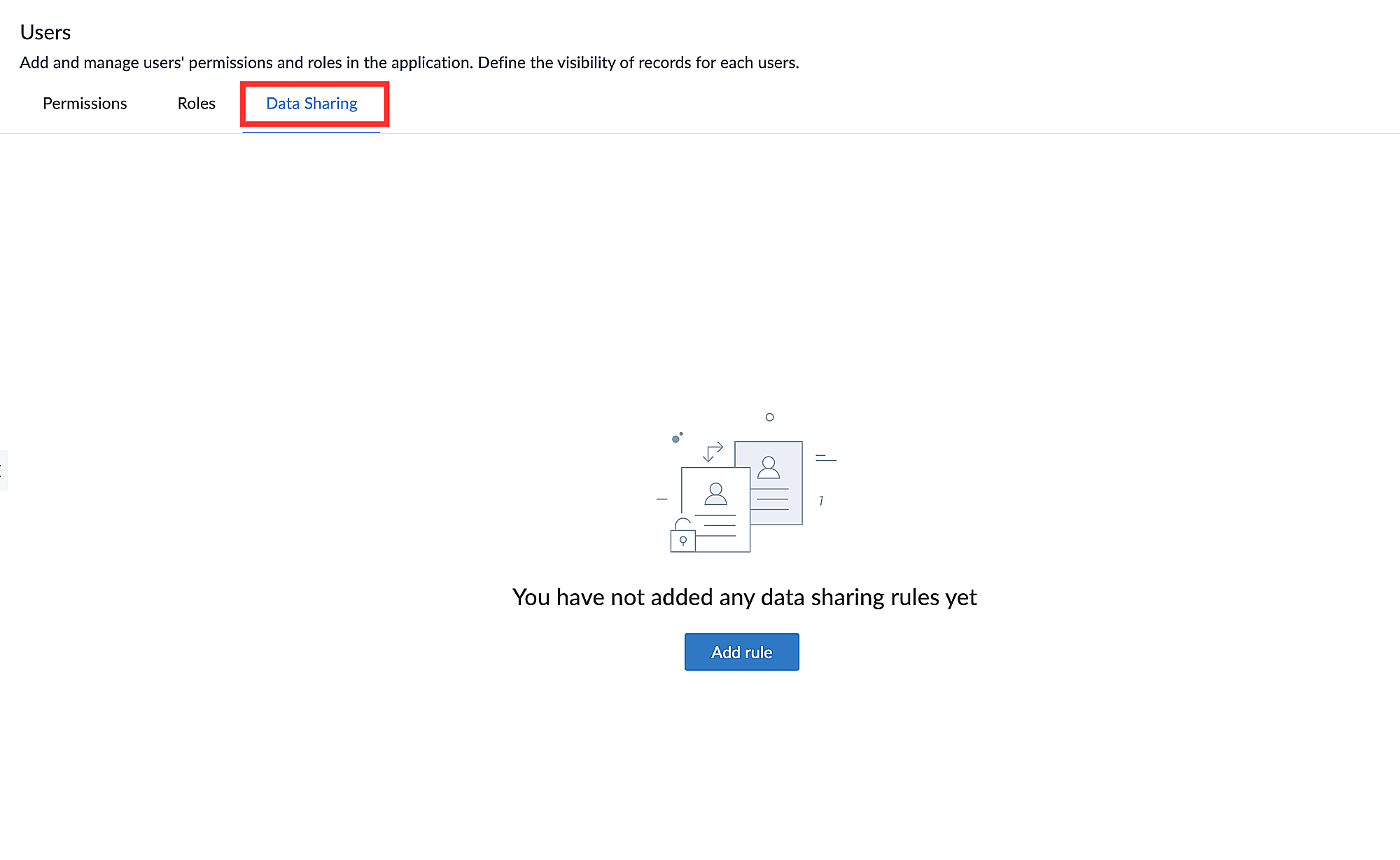Click the person avatar on rear card

pyautogui.click(x=769, y=467)
